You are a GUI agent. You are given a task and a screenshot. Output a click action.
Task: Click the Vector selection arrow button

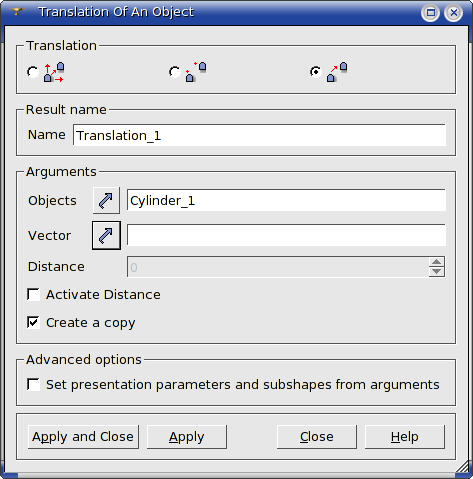click(x=106, y=235)
